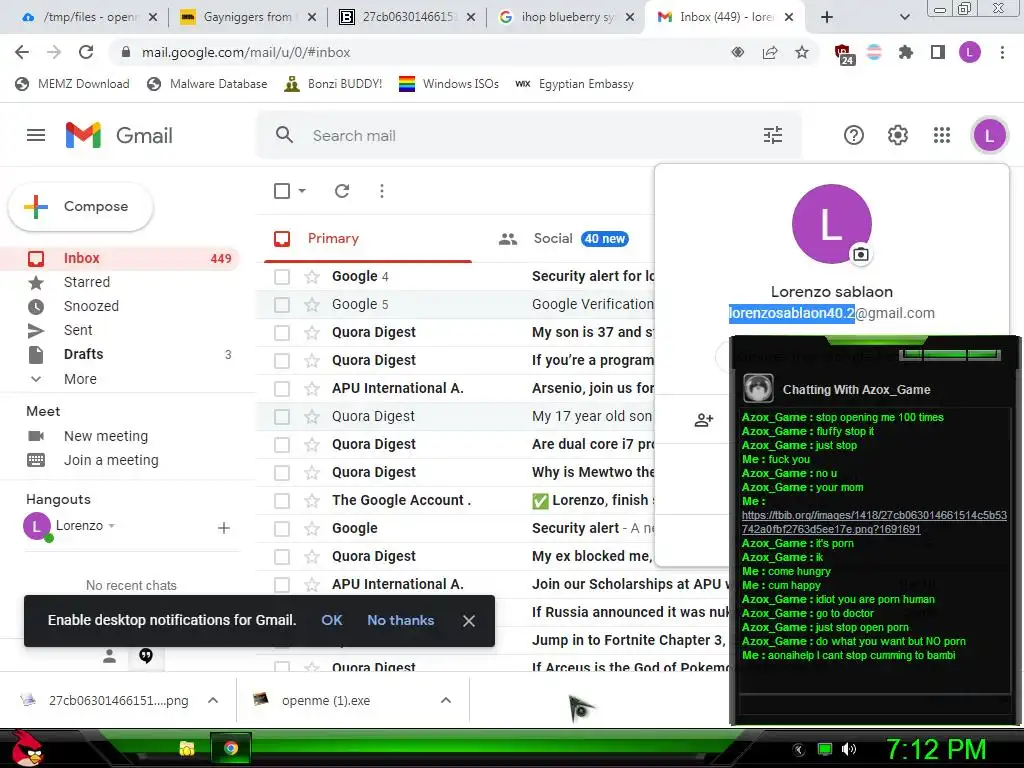Screen dimensions: 1024x768
Task: Click the search magnifier icon
Action: (284, 135)
